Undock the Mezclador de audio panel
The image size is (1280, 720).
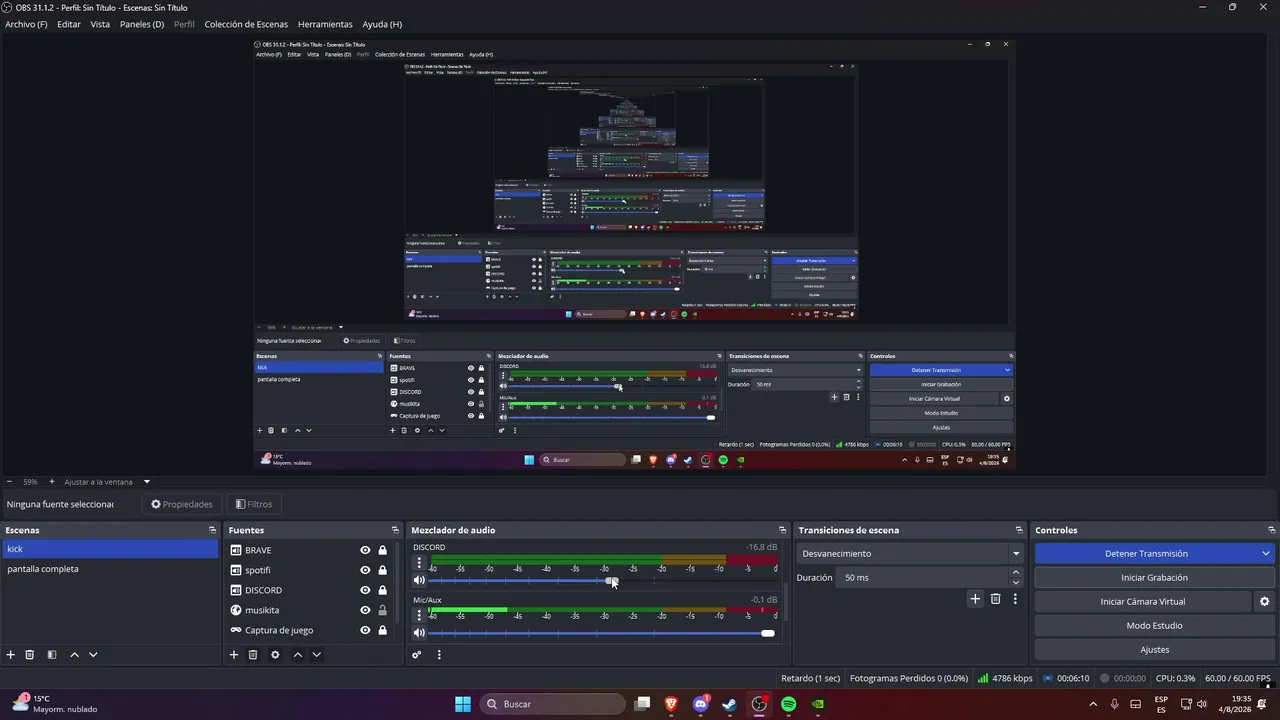click(x=782, y=530)
